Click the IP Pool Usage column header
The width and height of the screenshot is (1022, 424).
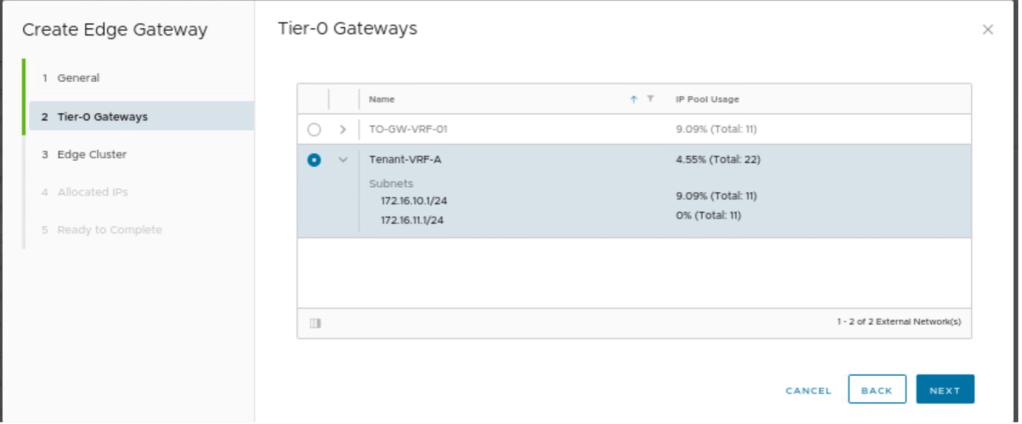pyautogui.click(x=707, y=99)
